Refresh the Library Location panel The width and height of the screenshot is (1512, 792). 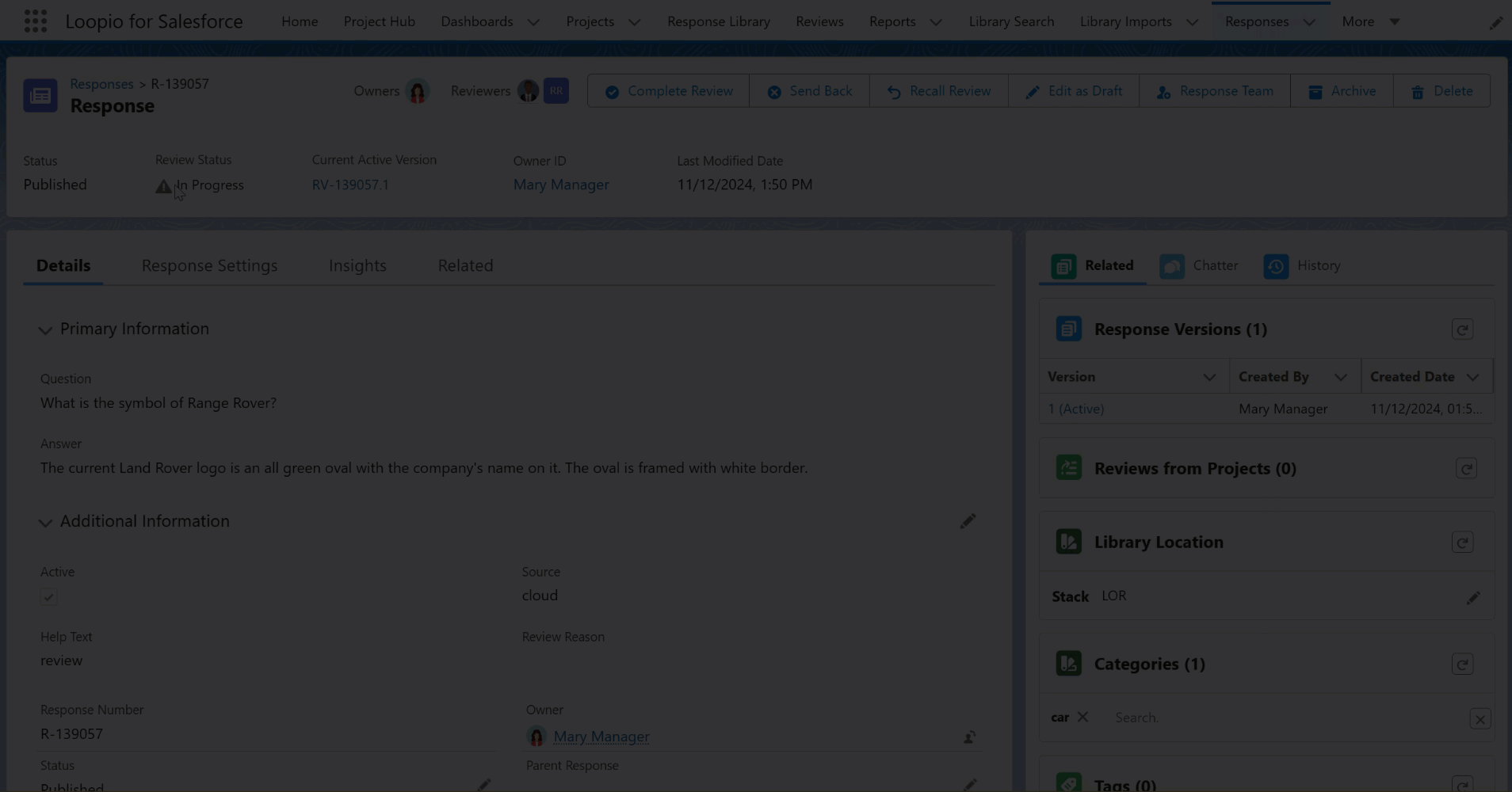1462,543
